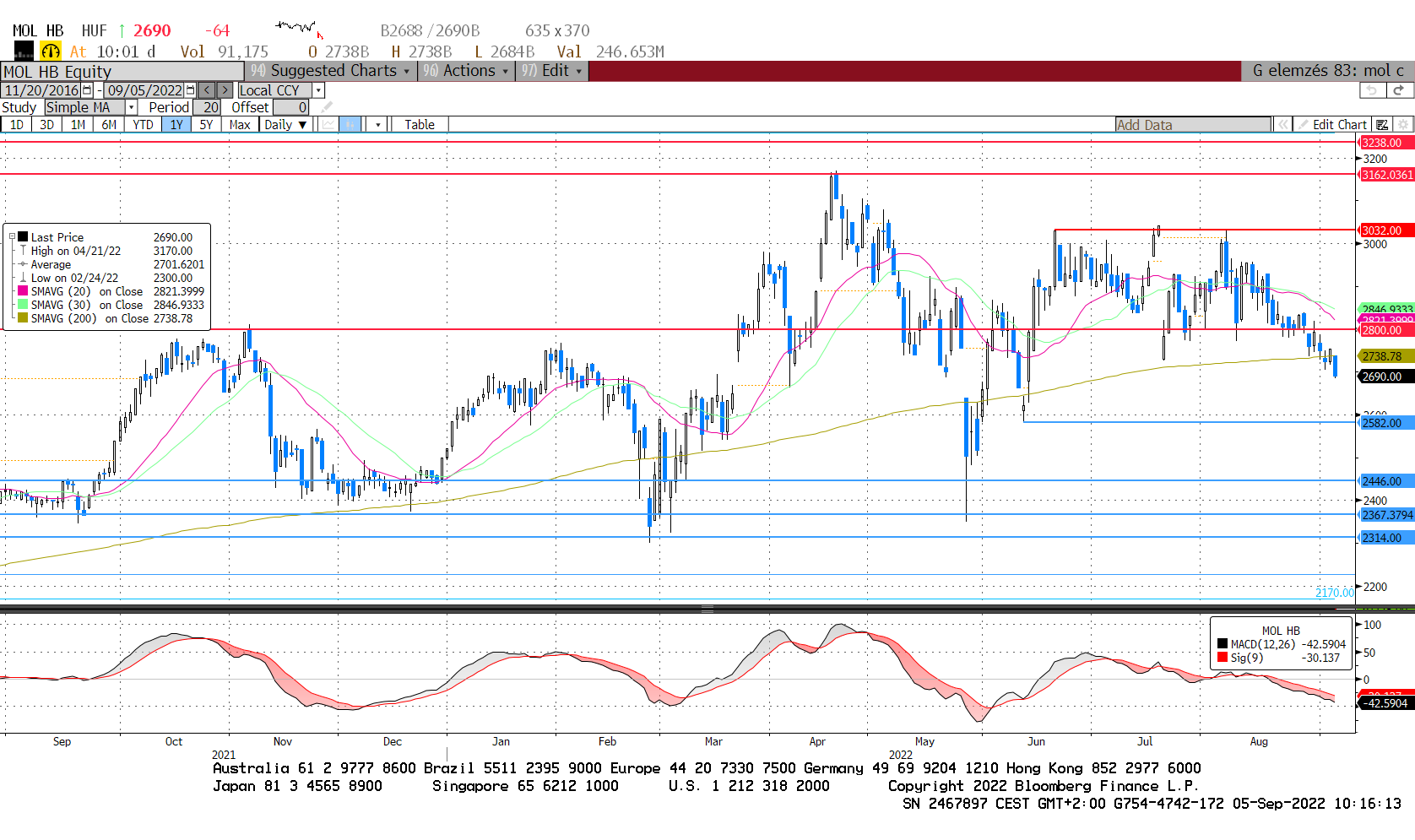Click the 2738.78 SMA 200 axis label
The image size is (1415, 840).
(1385, 356)
